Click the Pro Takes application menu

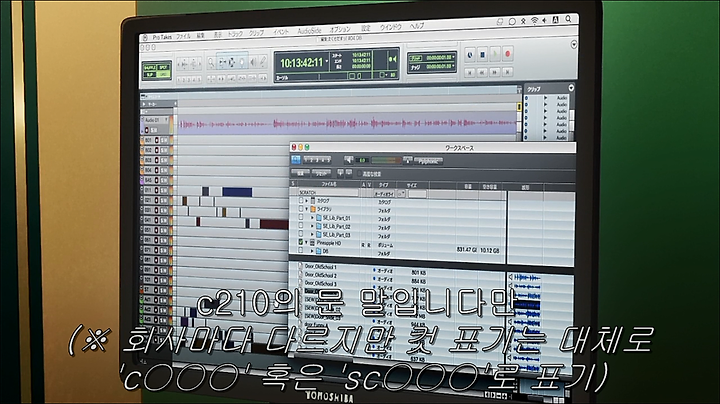[162, 37]
